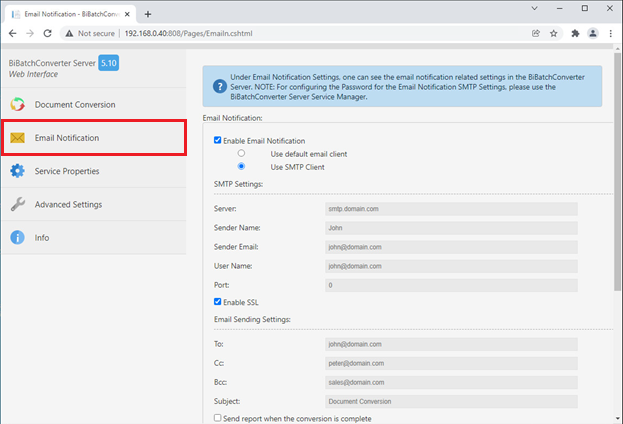Click the Advanced Settings wrench icon
The image size is (623, 424).
pyautogui.click(x=17, y=204)
